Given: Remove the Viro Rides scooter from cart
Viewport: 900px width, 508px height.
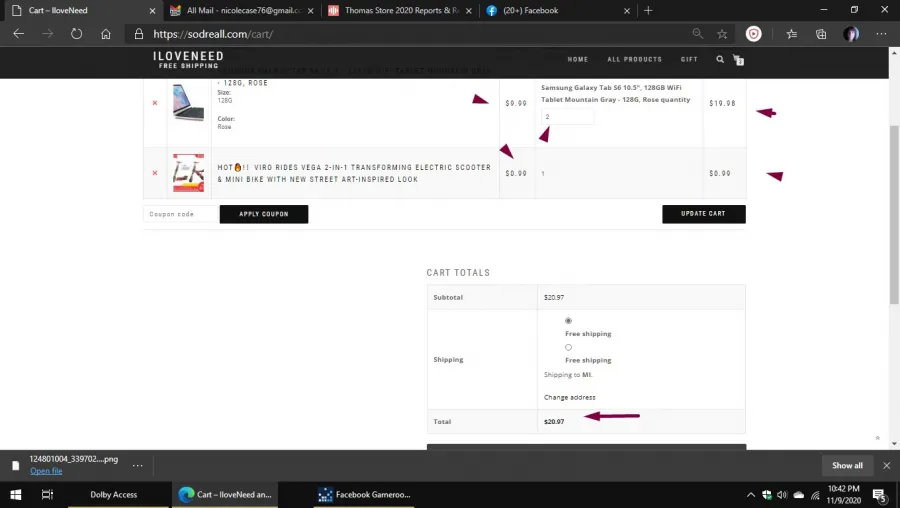Looking at the screenshot, I should point(154,173).
